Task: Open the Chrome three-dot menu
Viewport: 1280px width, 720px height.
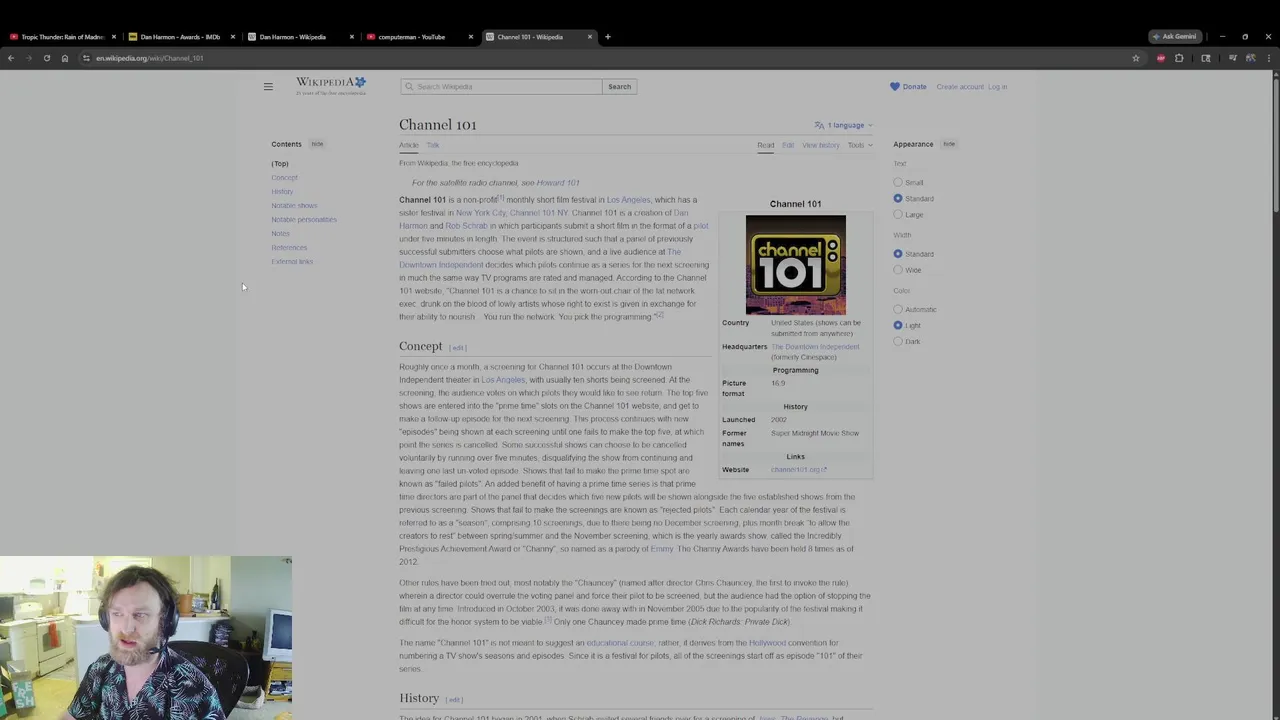Action: tap(1269, 58)
